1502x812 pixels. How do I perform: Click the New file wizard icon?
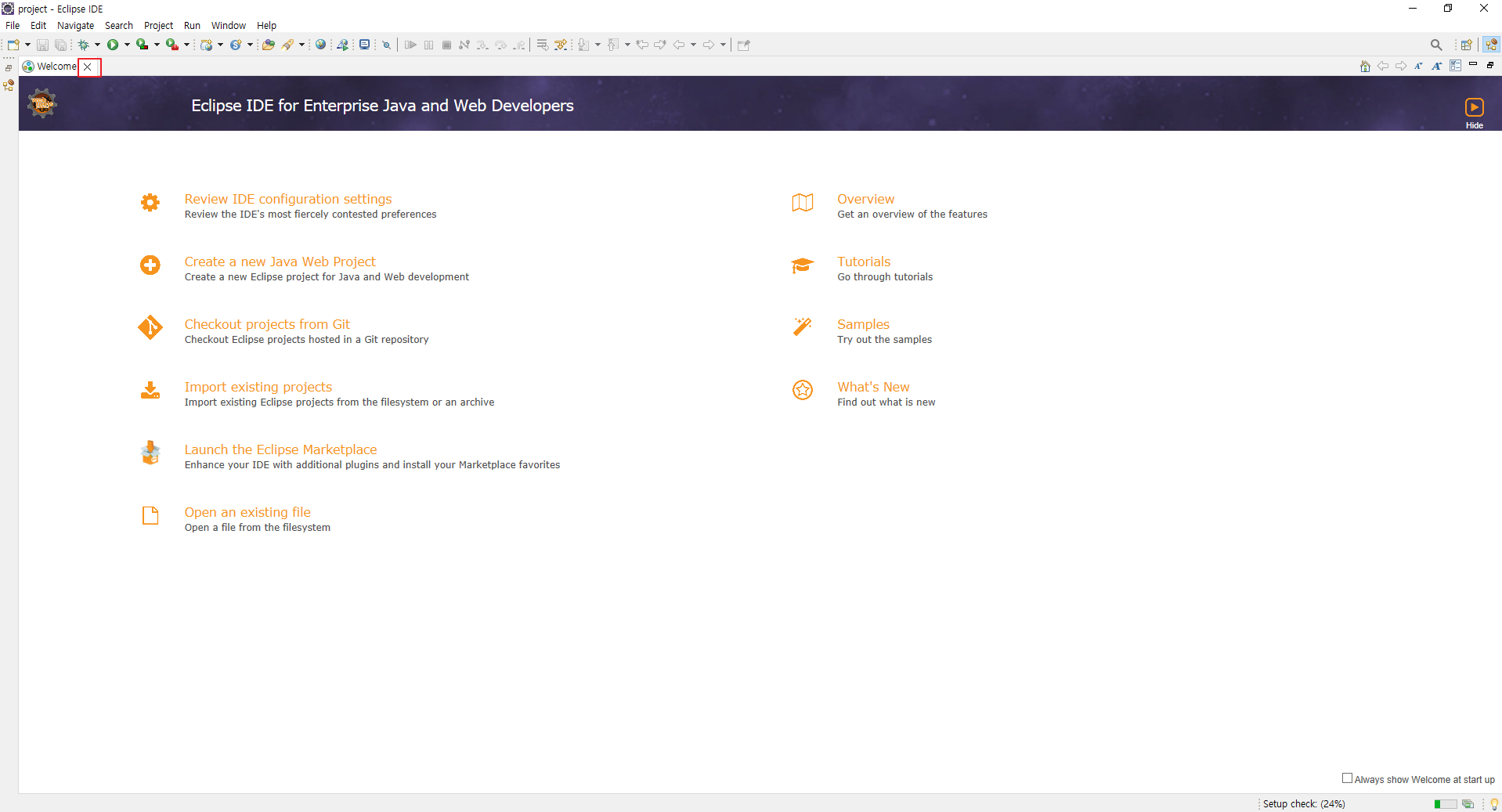pyautogui.click(x=13, y=45)
